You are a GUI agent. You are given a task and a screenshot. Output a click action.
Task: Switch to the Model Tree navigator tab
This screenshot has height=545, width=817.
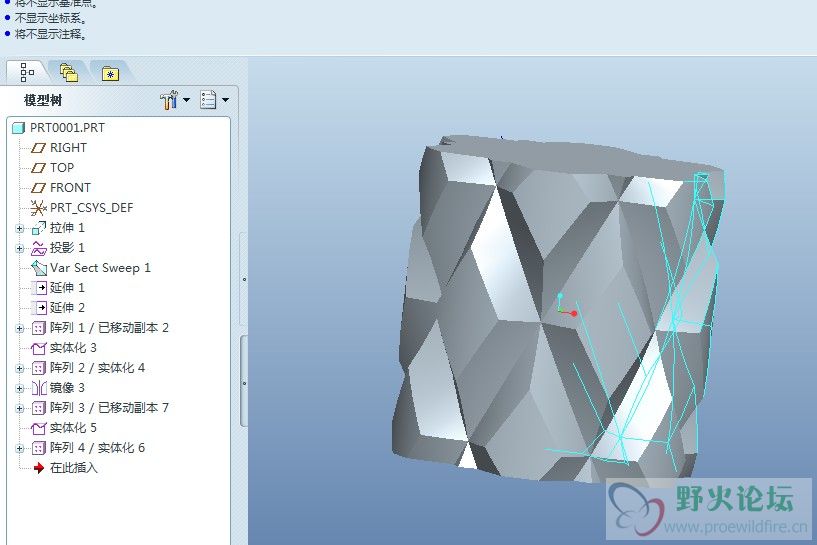click(27, 72)
